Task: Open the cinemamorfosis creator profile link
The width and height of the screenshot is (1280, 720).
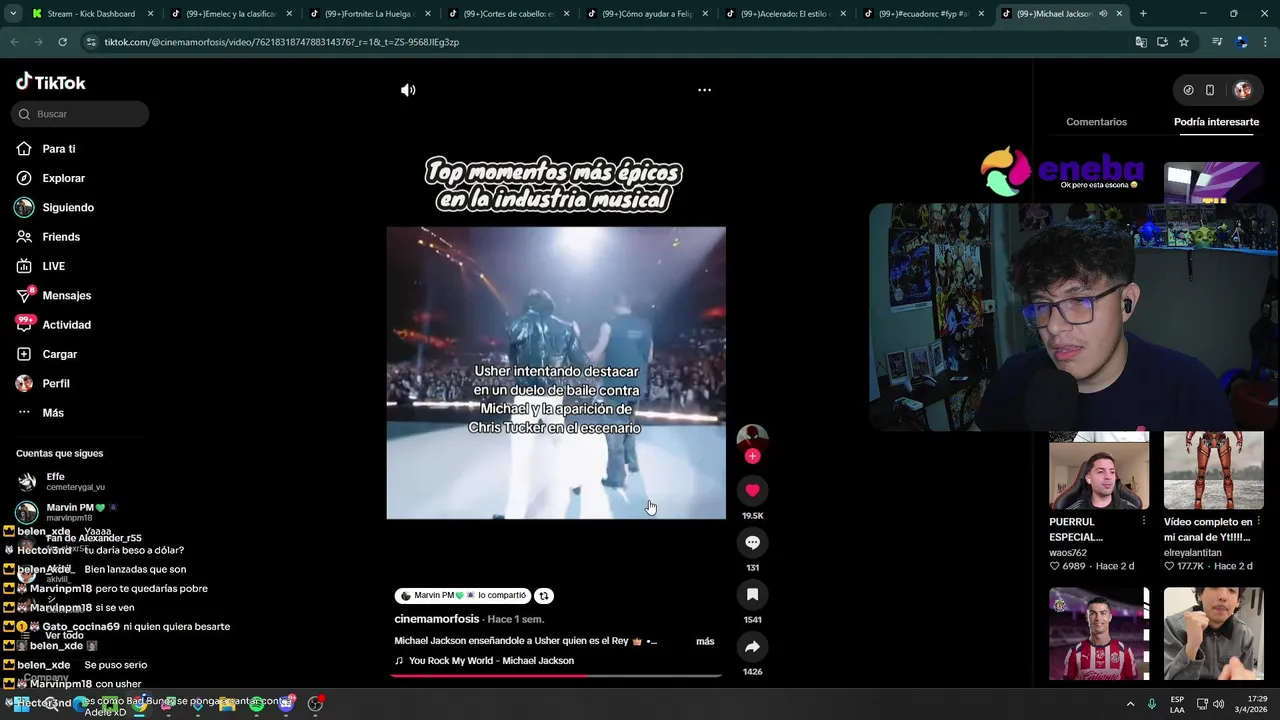Action: tap(437, 619)
